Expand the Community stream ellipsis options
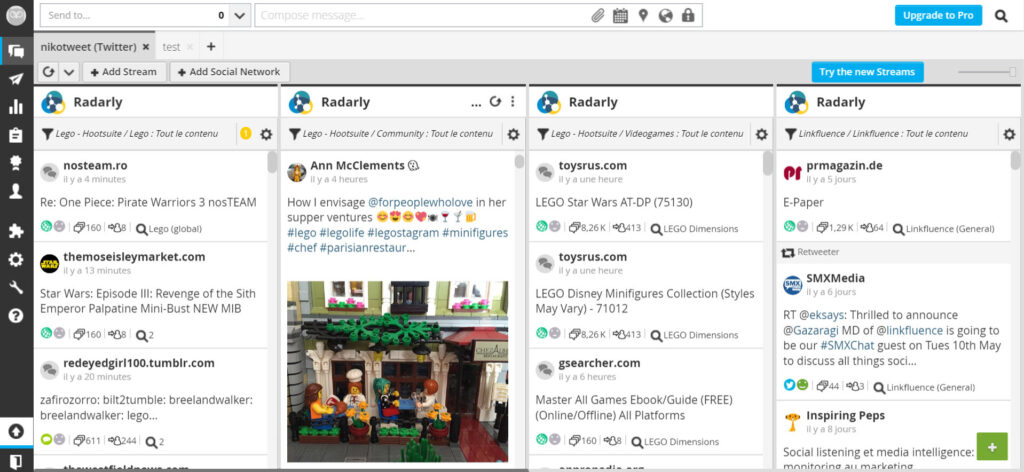 click(476, 102)
